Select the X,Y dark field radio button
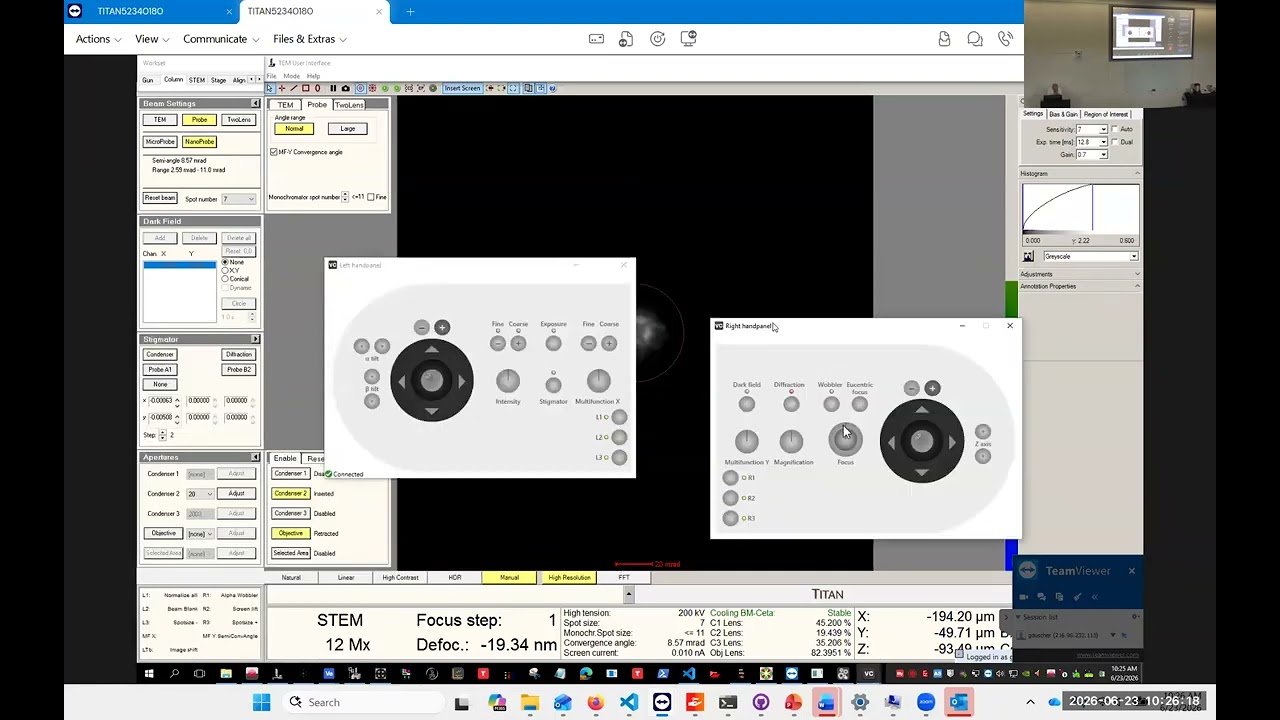 tap(225, 270)
